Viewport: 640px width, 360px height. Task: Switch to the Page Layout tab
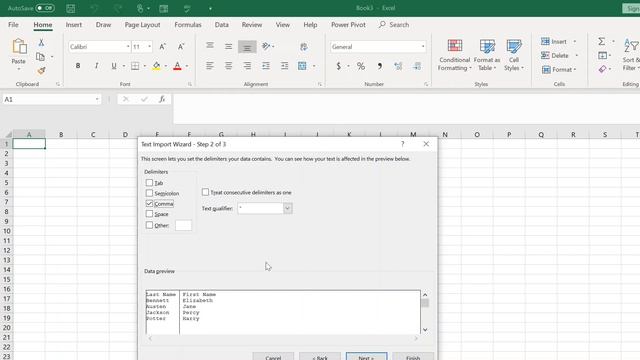tap(142, 25)
